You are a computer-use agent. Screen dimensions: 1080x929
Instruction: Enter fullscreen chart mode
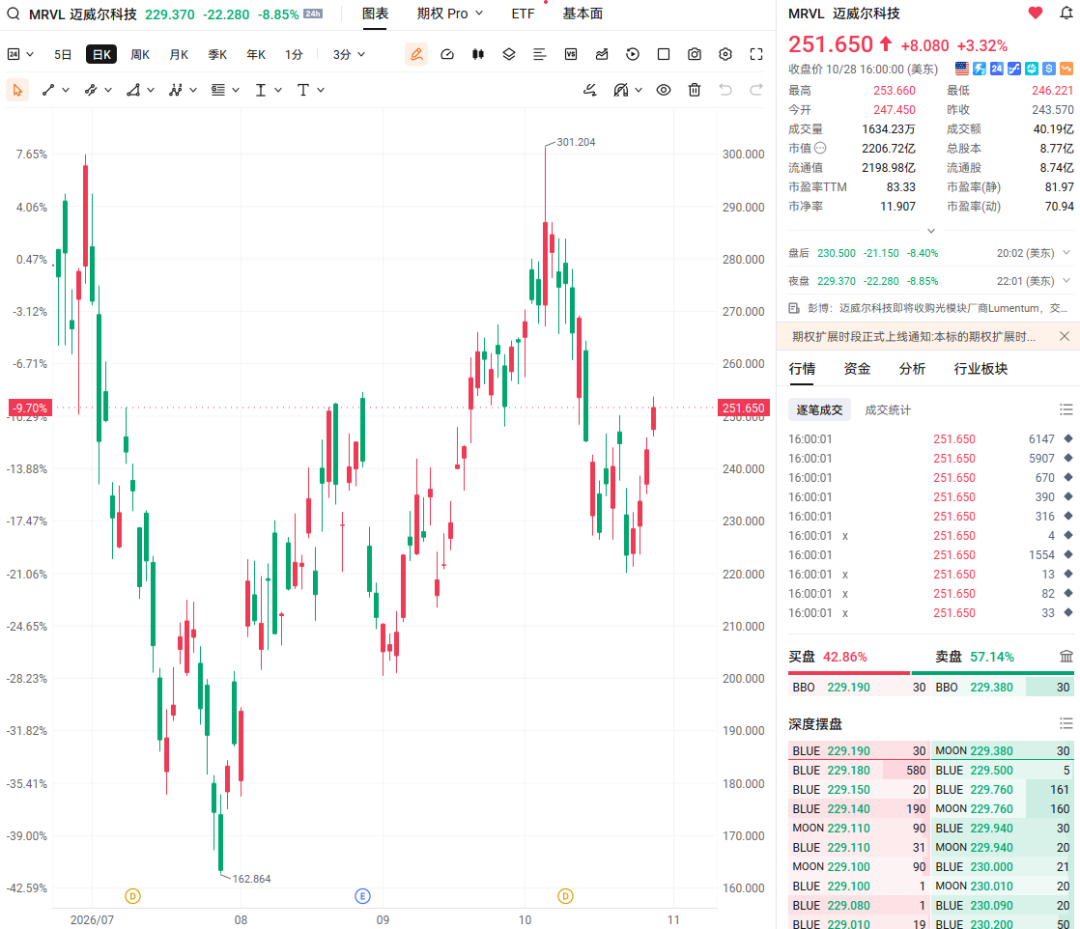click(756, 54)
